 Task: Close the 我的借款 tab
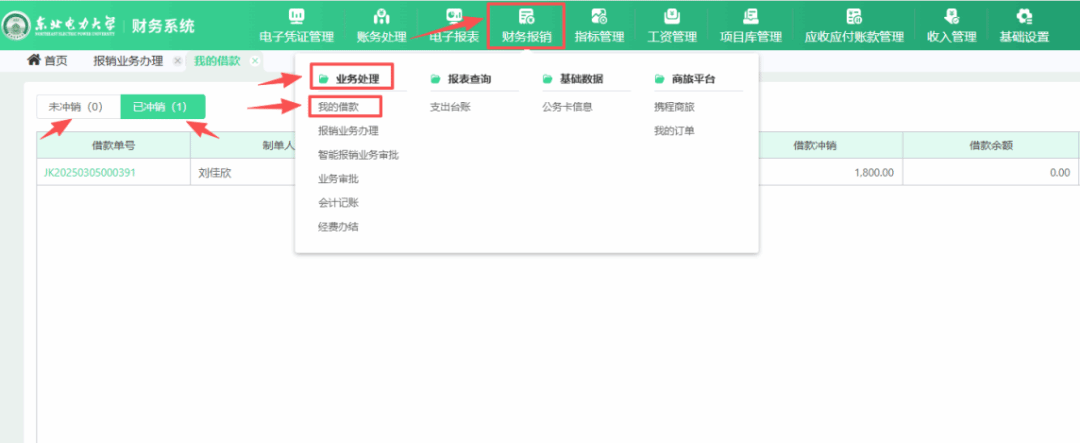255,61
